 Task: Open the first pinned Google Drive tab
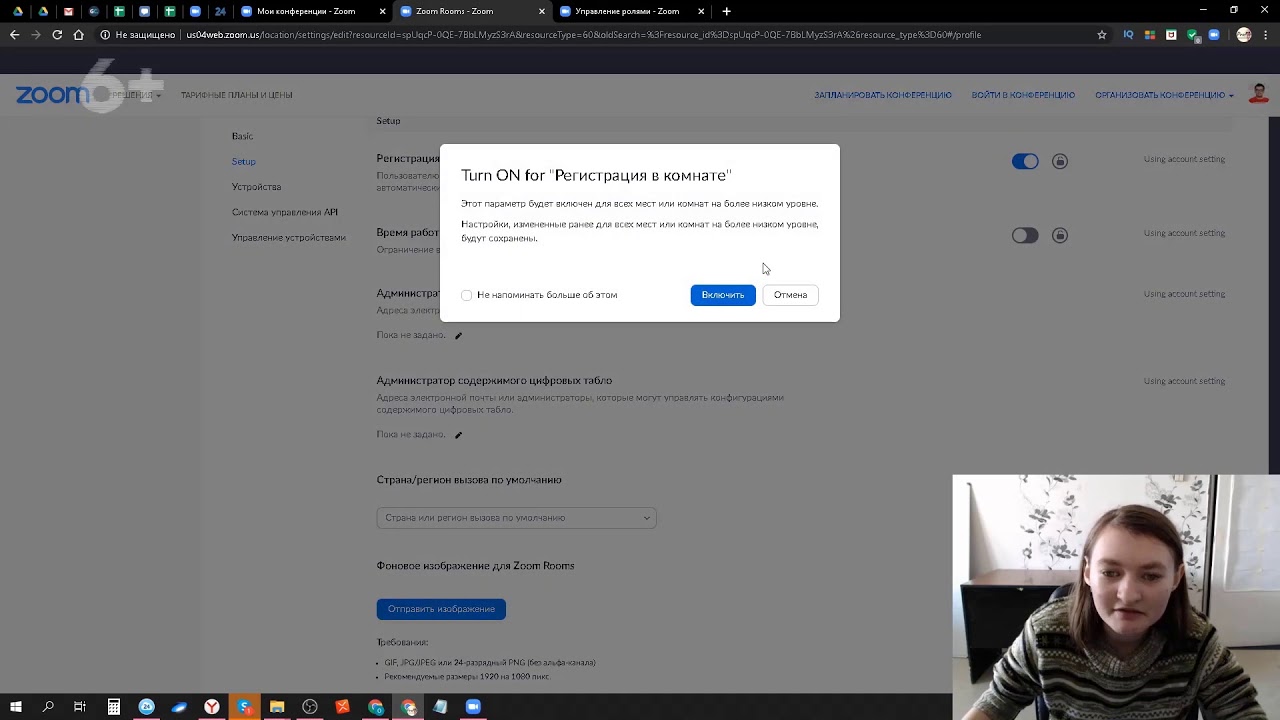[x=18, y=12]
